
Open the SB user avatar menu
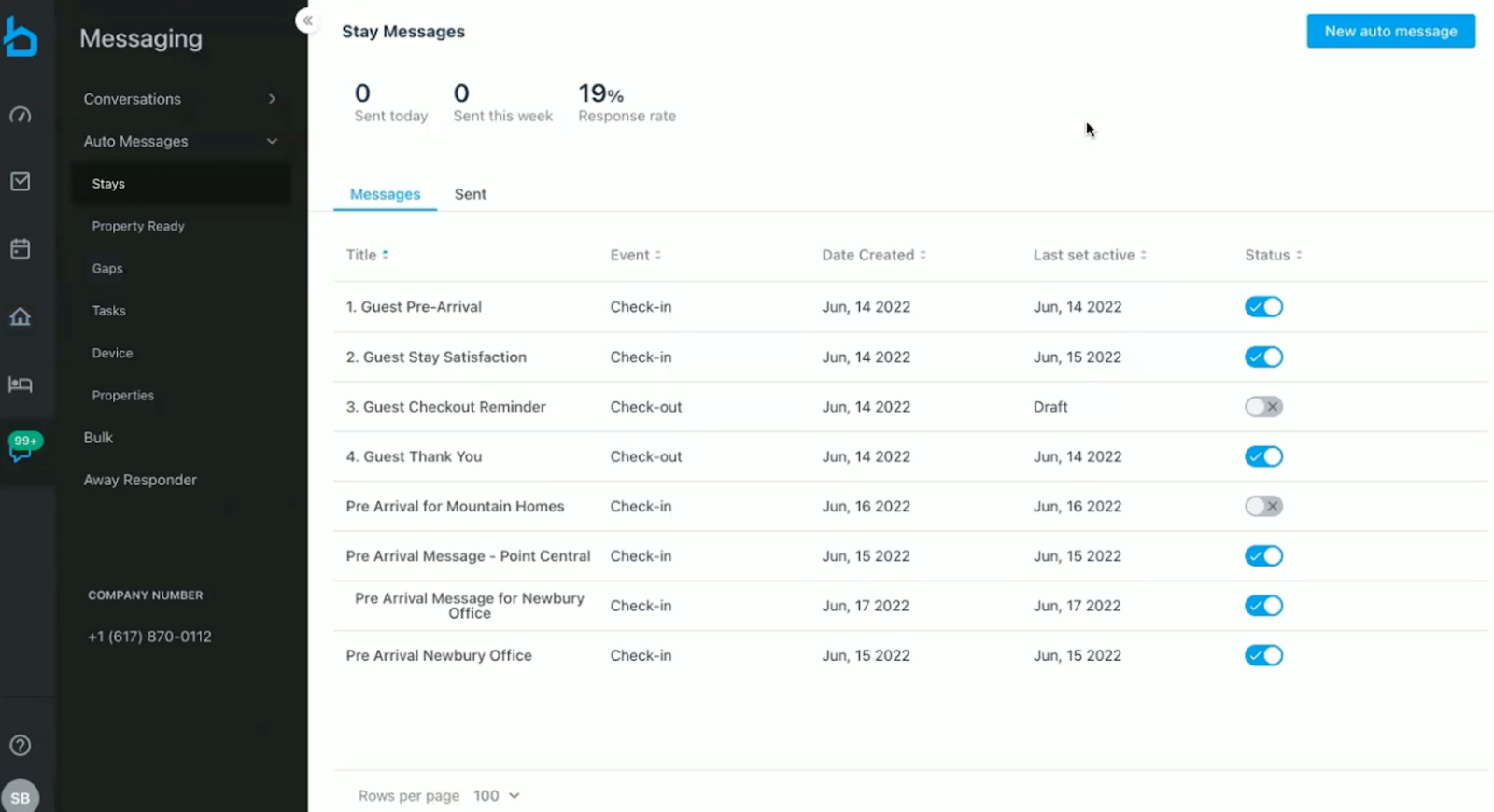pyautogui.click(x=21, y=797)
